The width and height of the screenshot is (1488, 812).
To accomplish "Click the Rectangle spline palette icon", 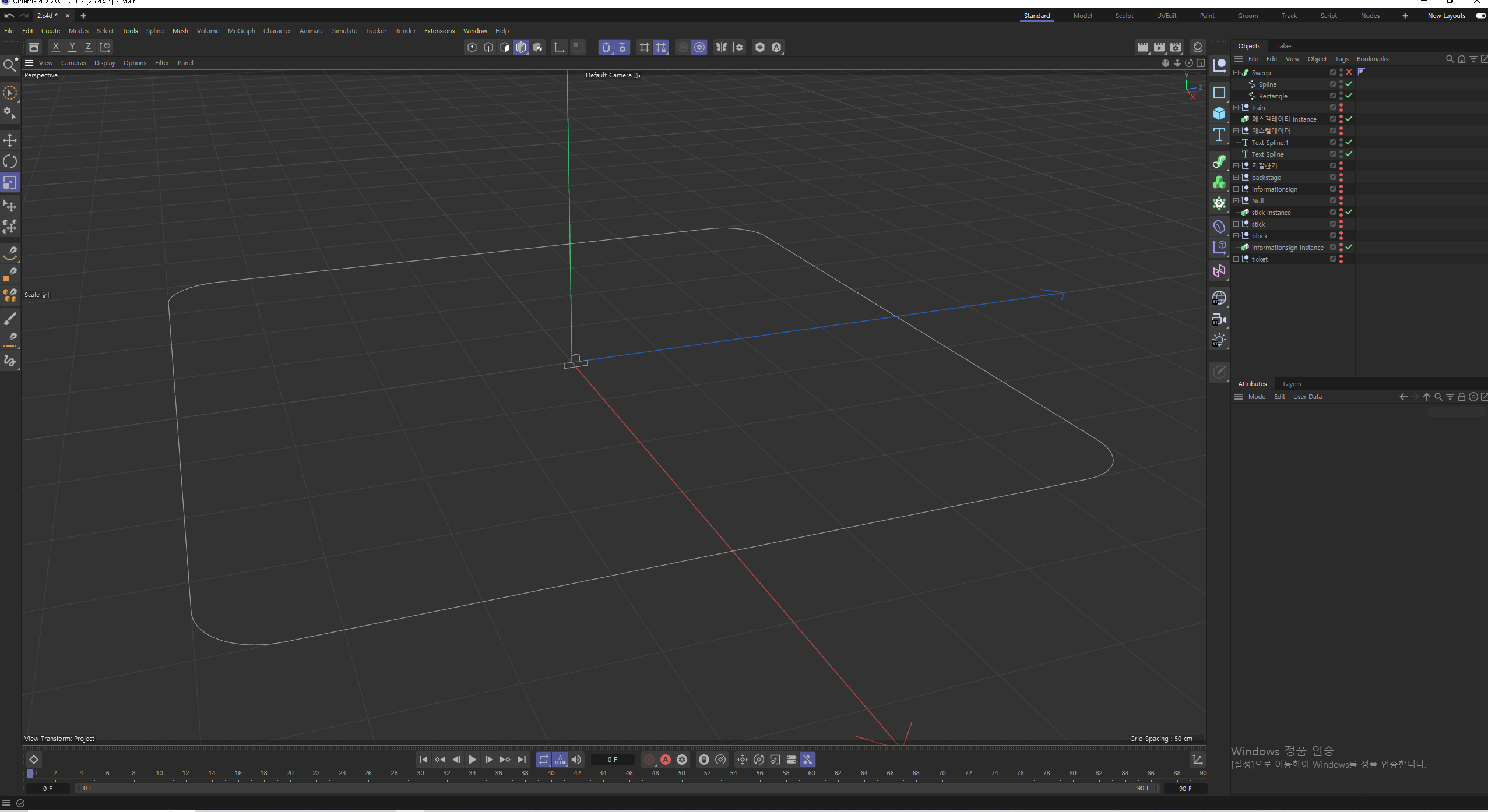I will click(x=1219, y=92).
